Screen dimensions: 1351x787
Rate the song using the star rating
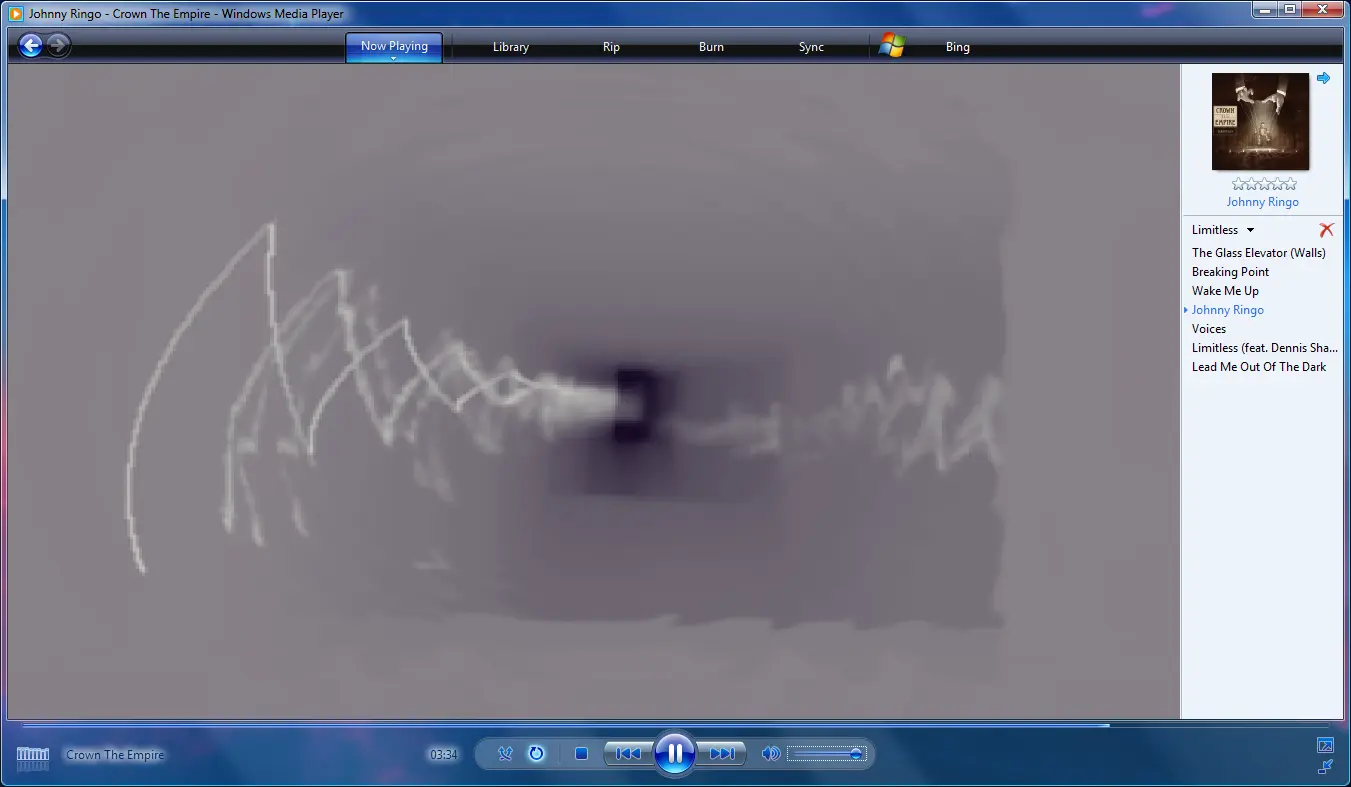pyautogui.click(x=1264, y=184)
